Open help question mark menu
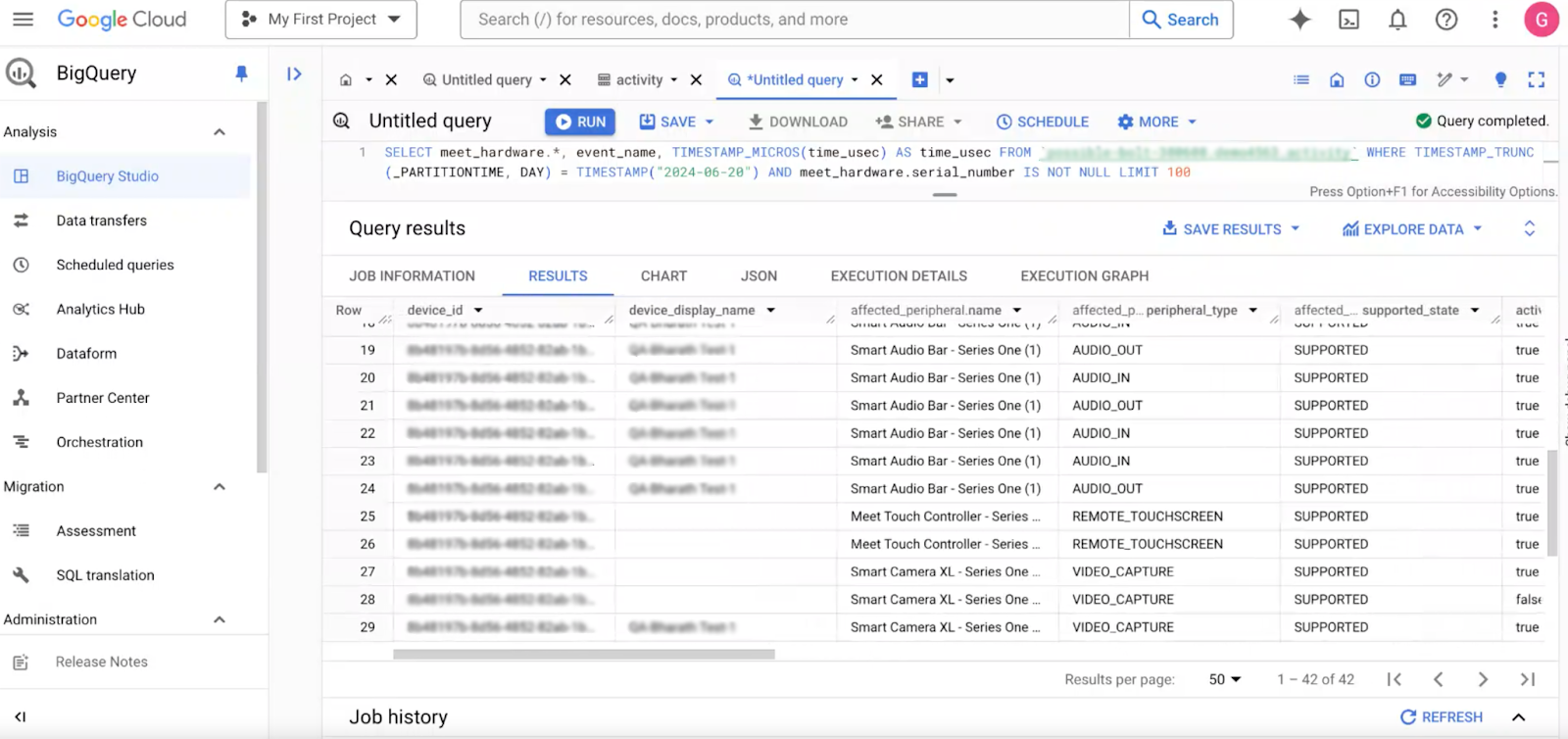The image size is (1568, 739). coord(1446,20)
